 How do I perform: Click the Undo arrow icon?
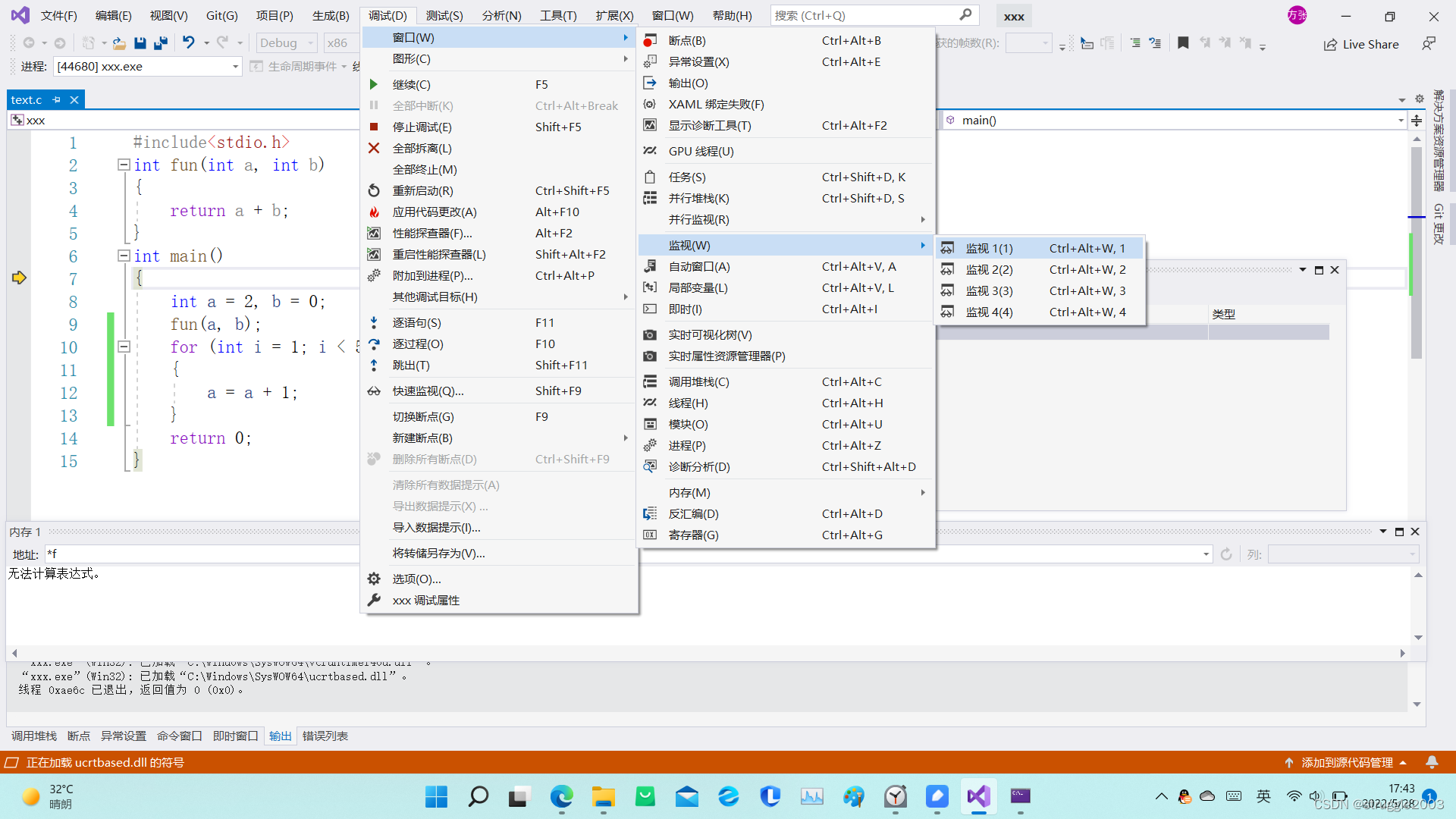(189, 43)
